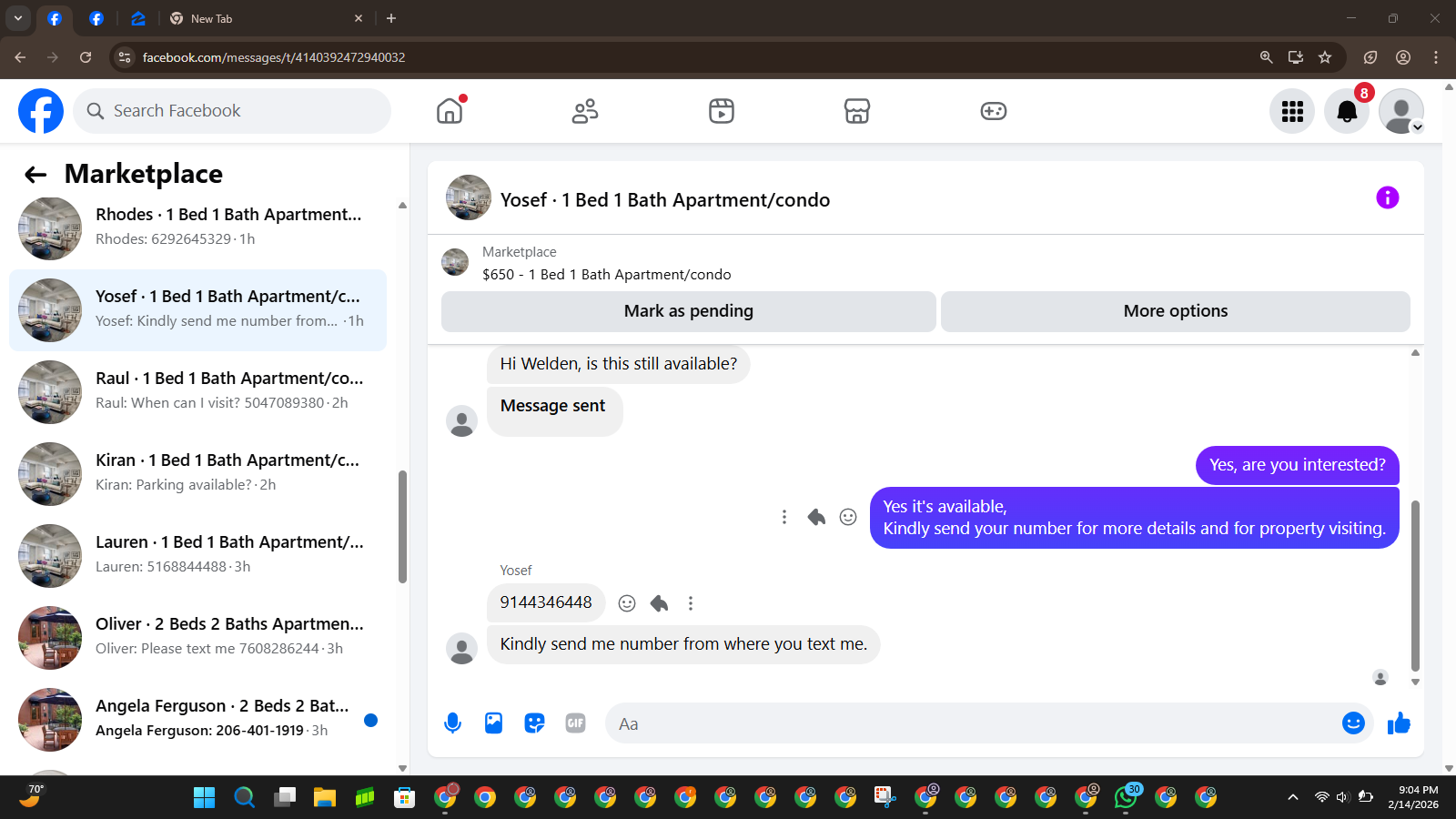Choose a GIF icon
Image resolution: width=1456 pixels, height=819 pixels.
click(575, 723)
